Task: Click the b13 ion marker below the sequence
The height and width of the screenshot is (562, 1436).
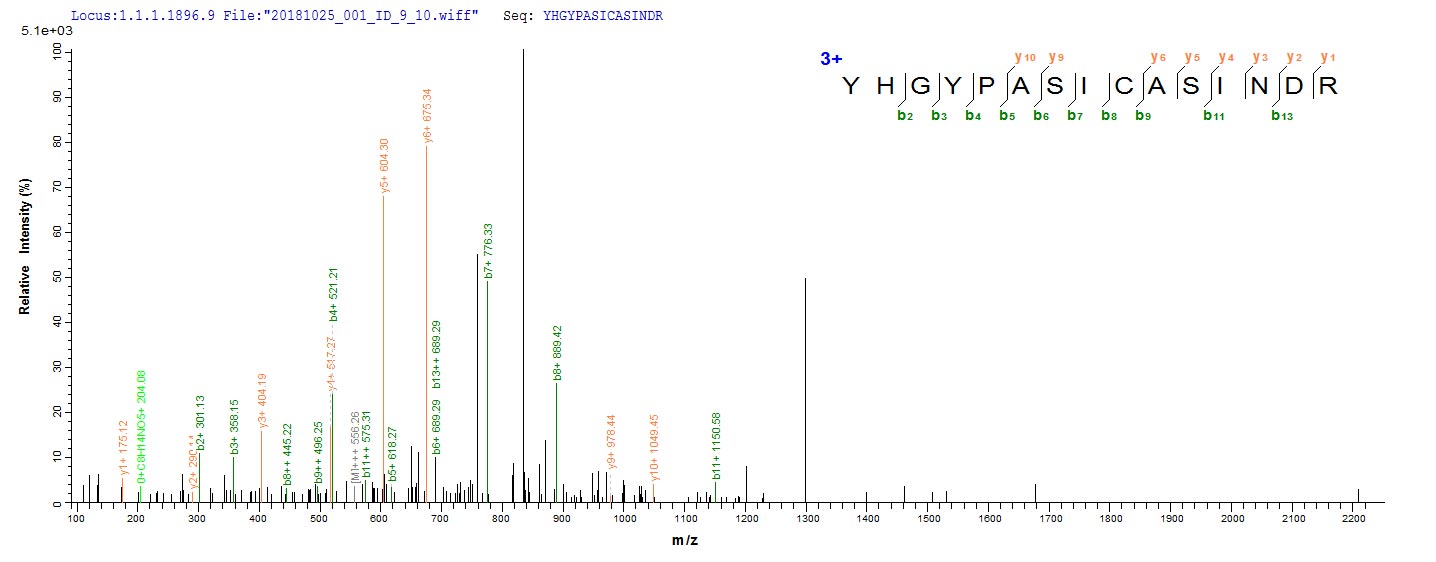Action: 1281,115
